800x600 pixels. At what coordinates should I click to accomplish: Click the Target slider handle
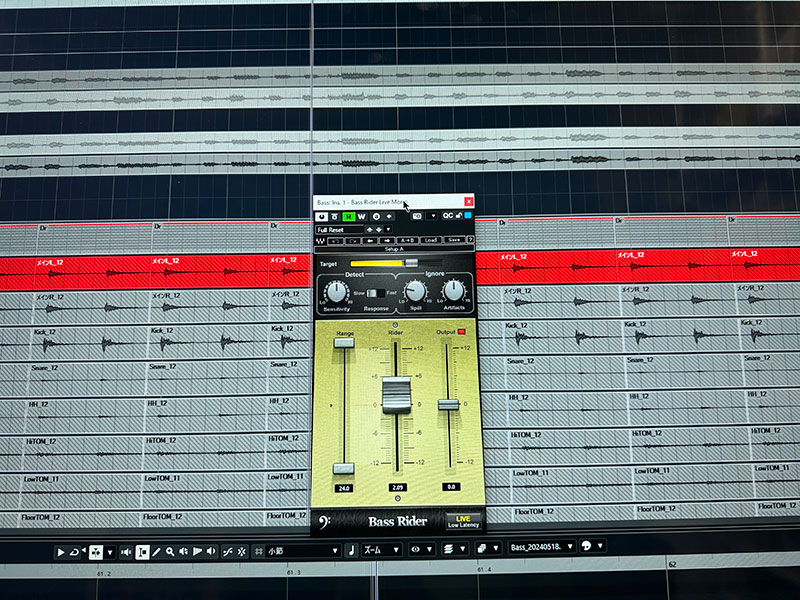click(x=411, y=263)
